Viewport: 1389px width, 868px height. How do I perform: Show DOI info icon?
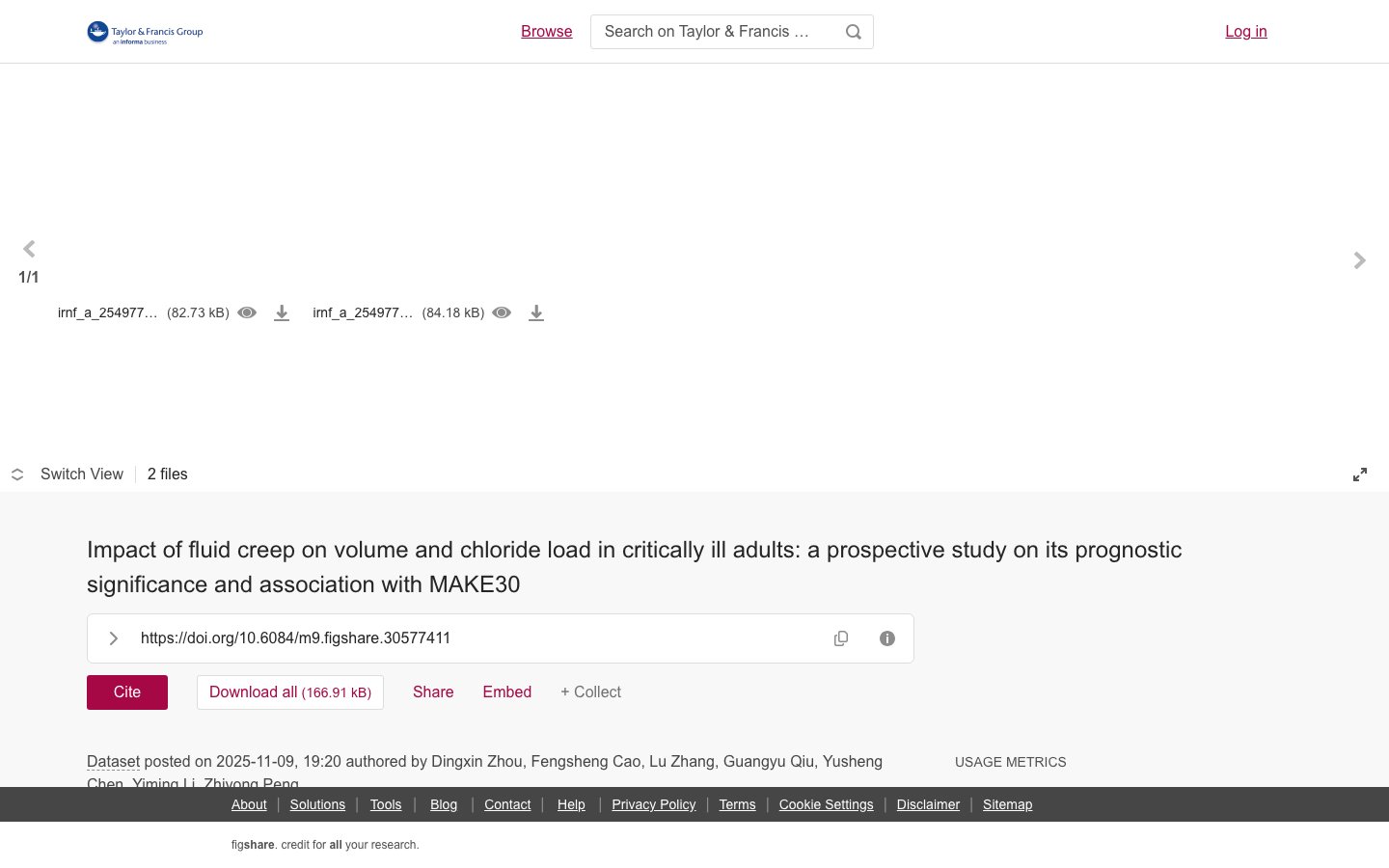pyautogui.click(x=887, y=638)
